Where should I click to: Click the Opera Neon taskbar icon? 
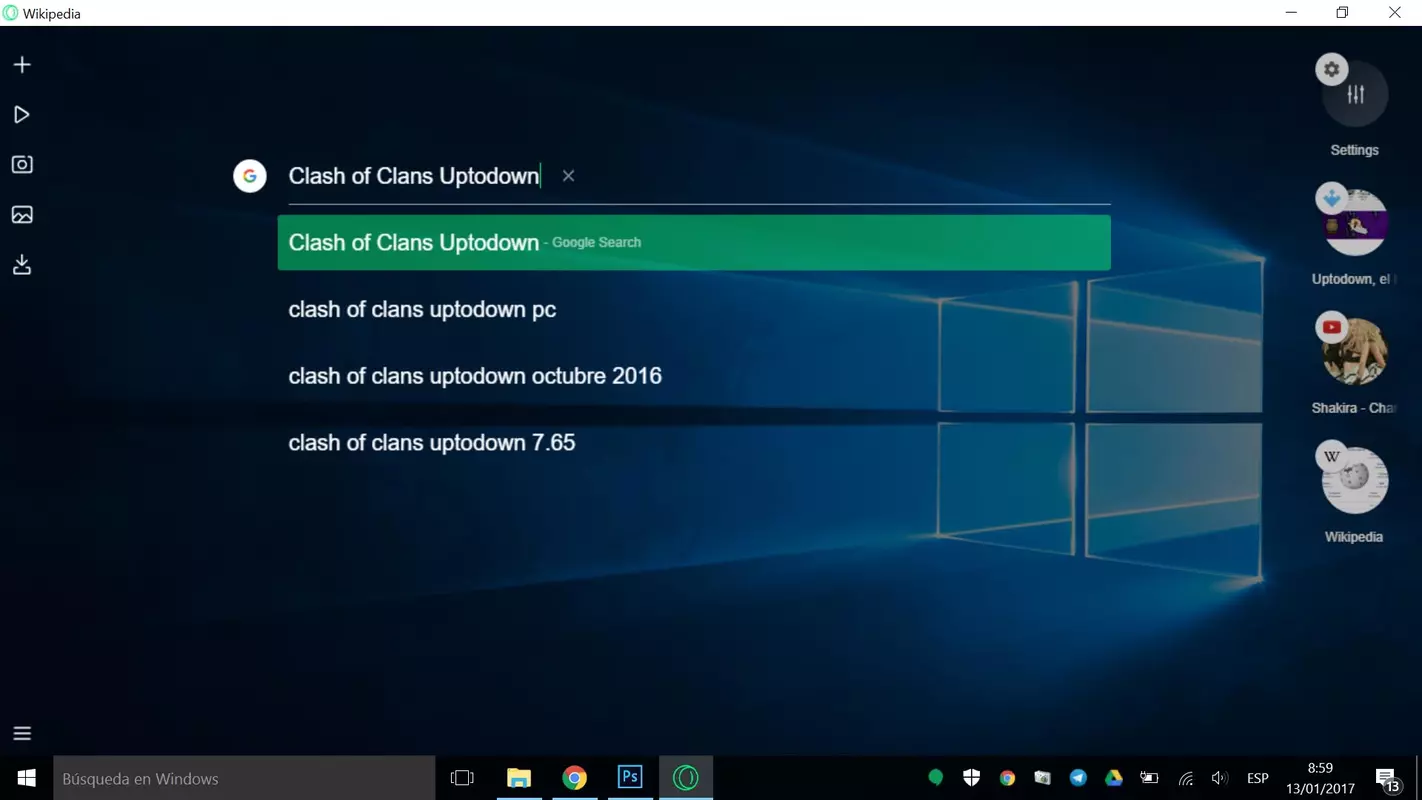tap(686, 778)
